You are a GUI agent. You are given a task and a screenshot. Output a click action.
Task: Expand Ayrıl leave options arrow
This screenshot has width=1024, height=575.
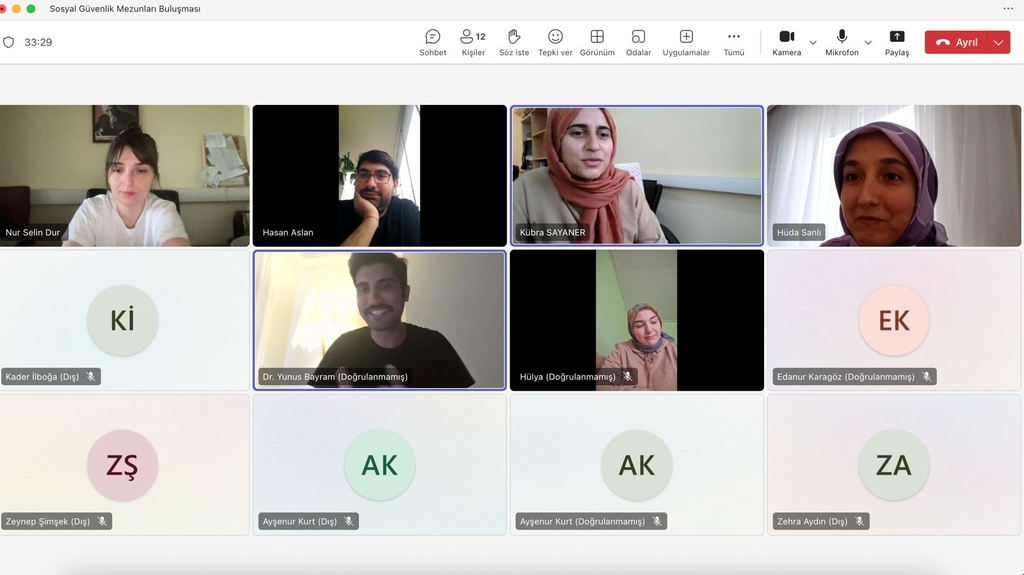[999, 42]
